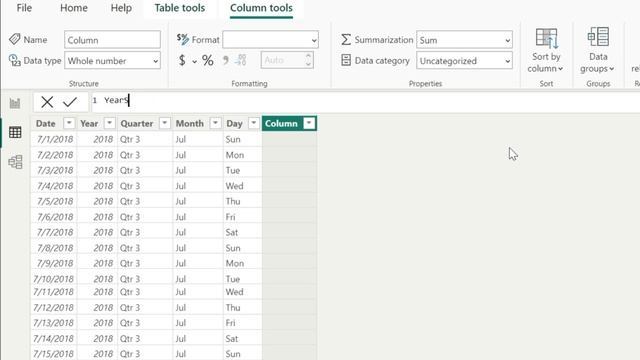
Task: Open the Summarization dropdown showing Sum
Action: click(464, 40)
